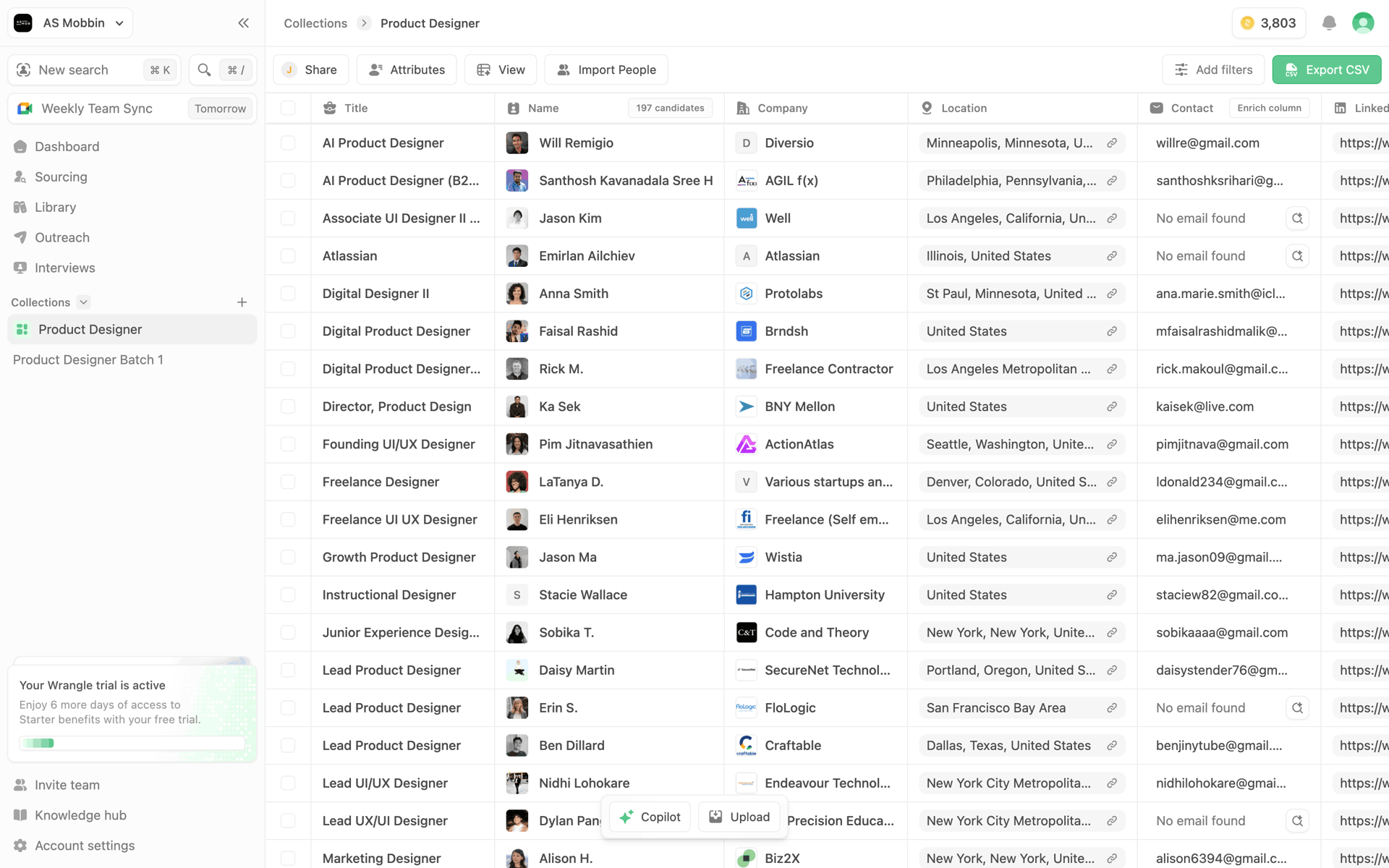Viewport: 1389px width, 868px height.
Task: Open the Library section
Action: tap(55, 208)
